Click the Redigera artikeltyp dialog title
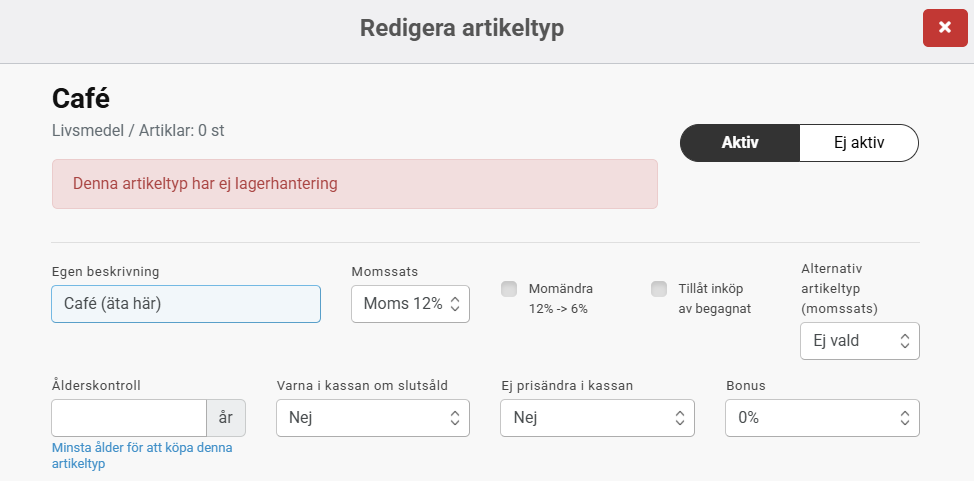 [x=462, y=28]
